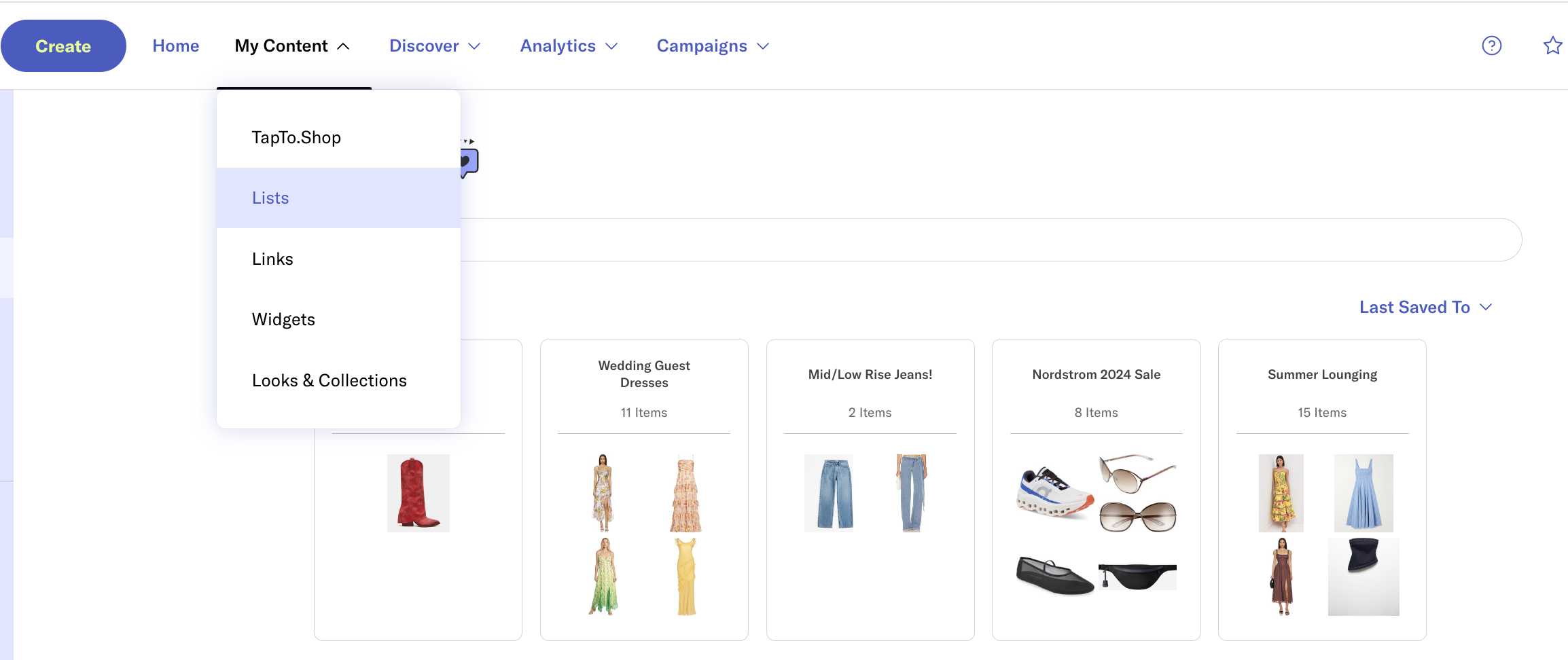Click the '11 Items' count text

(644, 412)
